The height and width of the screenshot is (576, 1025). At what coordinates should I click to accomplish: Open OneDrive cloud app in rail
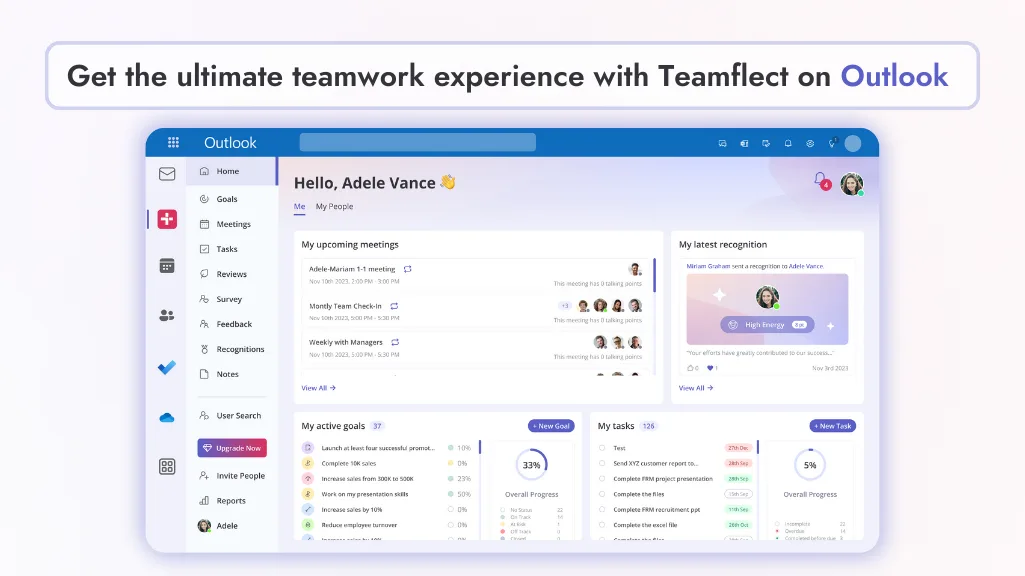167,417
